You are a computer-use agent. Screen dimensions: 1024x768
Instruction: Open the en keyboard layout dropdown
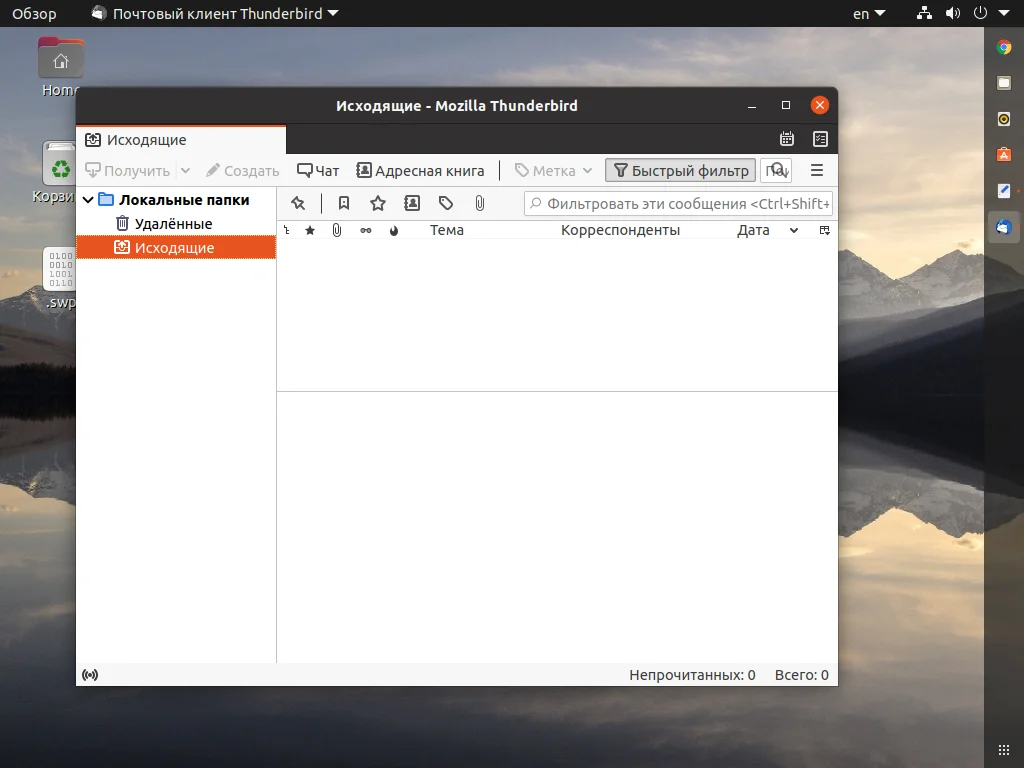[869, 14]
